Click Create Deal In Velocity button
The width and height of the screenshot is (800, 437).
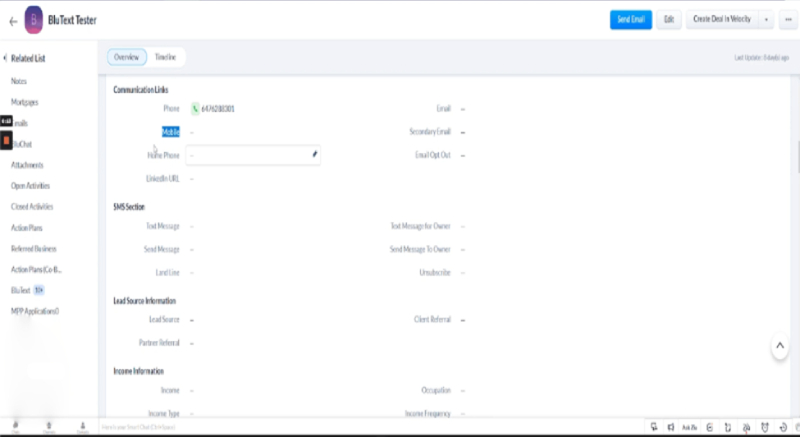pyautogui.click(x=722, y=19)
